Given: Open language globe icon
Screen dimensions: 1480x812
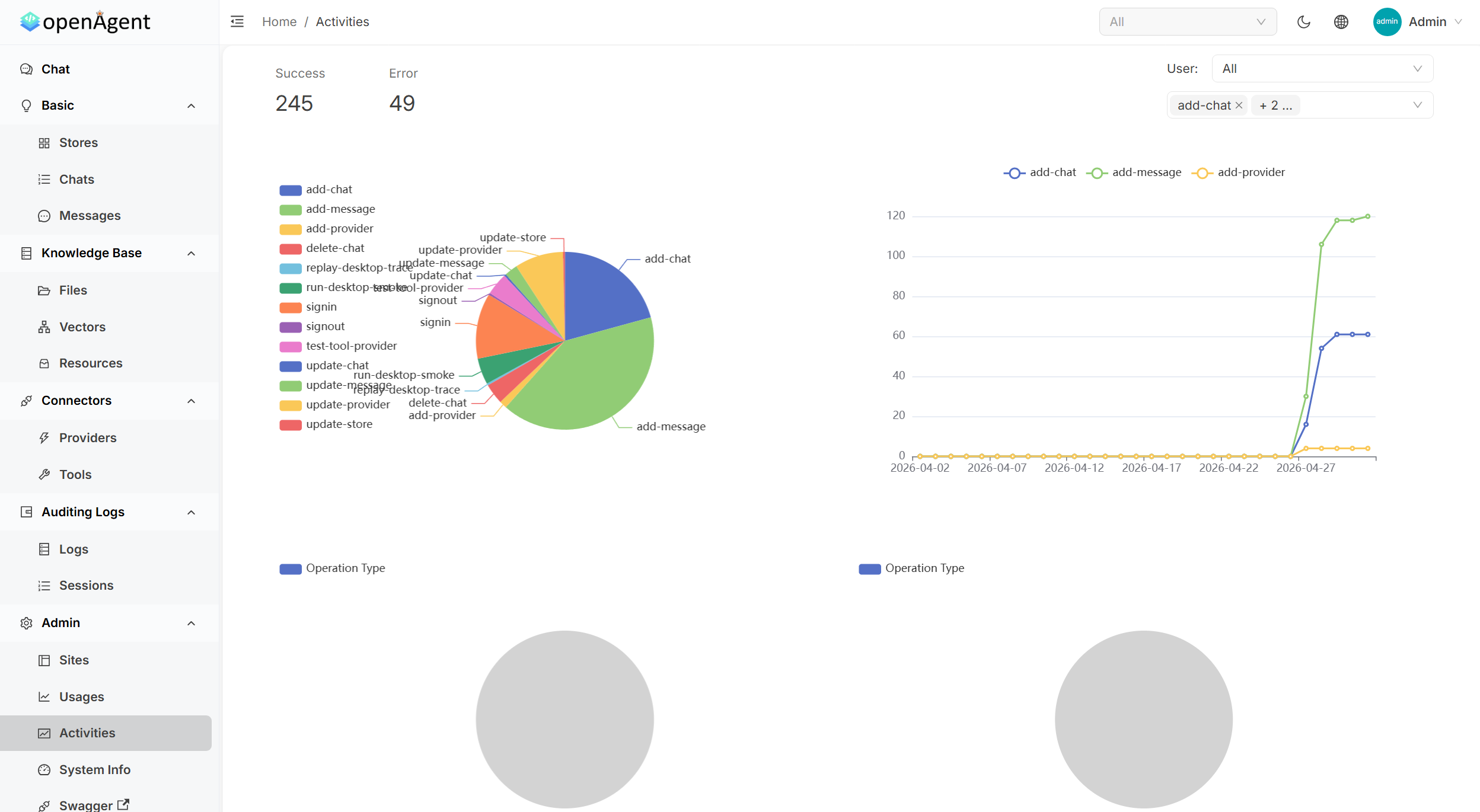Looking at the screenshot, I should pyautogui.click(x=1341, y=22).
